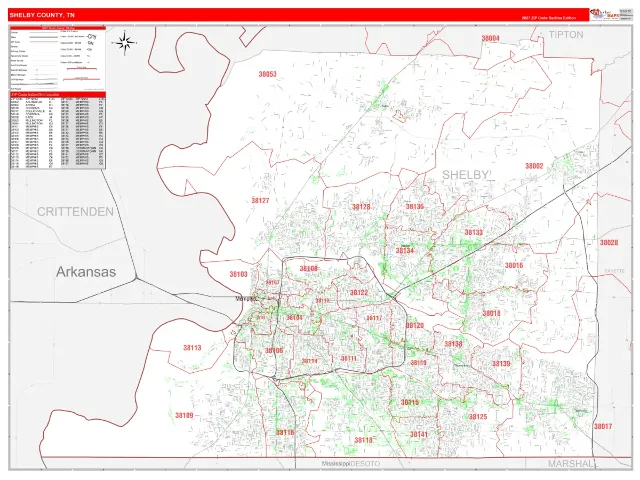
Task: Select ZIP code 38127
Action: pyautogui.click(x=260, y=200)
